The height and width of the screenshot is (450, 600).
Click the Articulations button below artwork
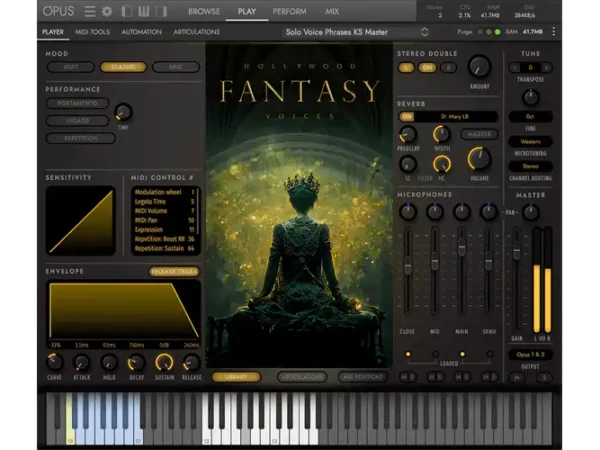(x=302, y=377)
